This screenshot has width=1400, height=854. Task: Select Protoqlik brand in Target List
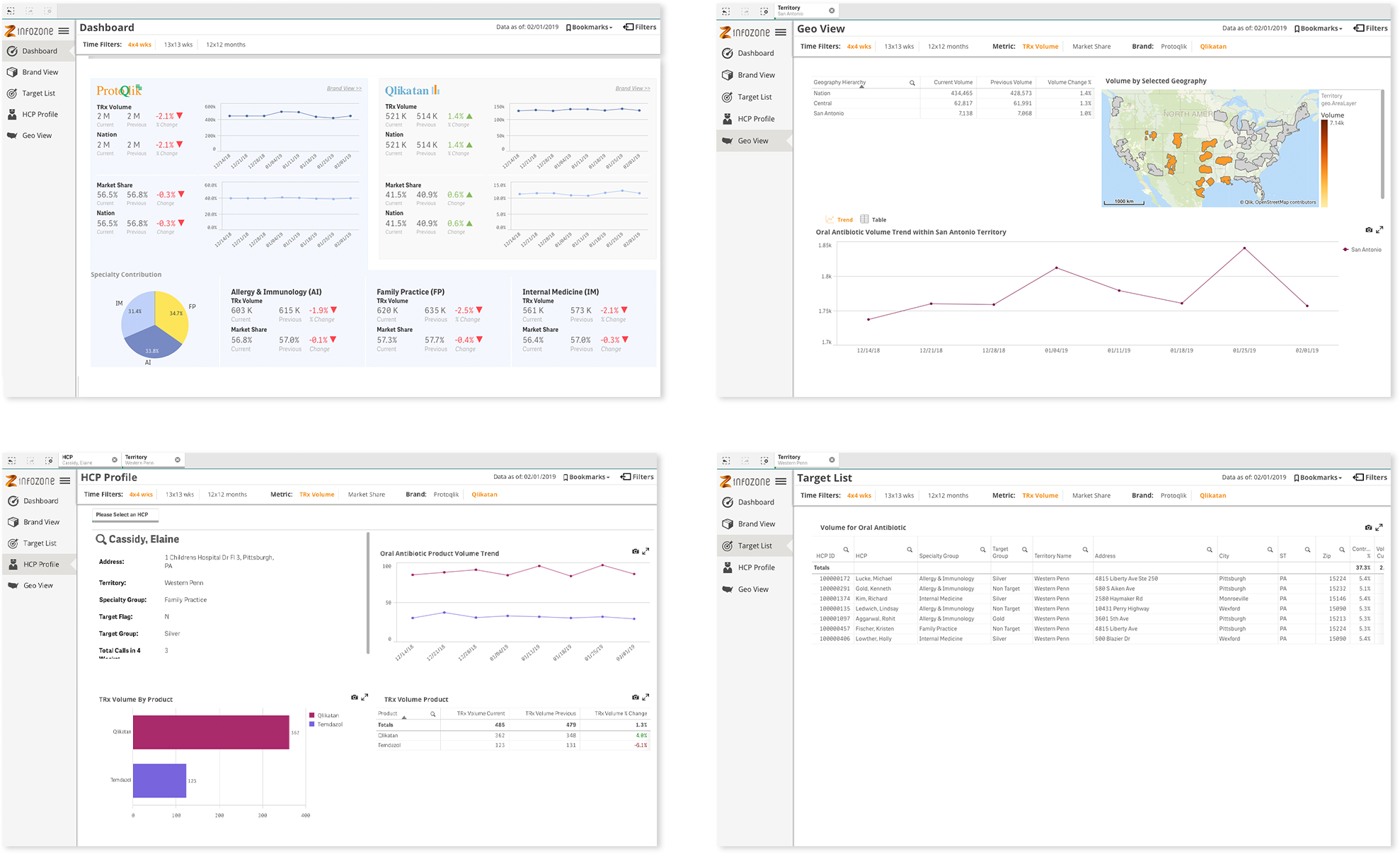pyautogui.click(x=1174, y=495)
